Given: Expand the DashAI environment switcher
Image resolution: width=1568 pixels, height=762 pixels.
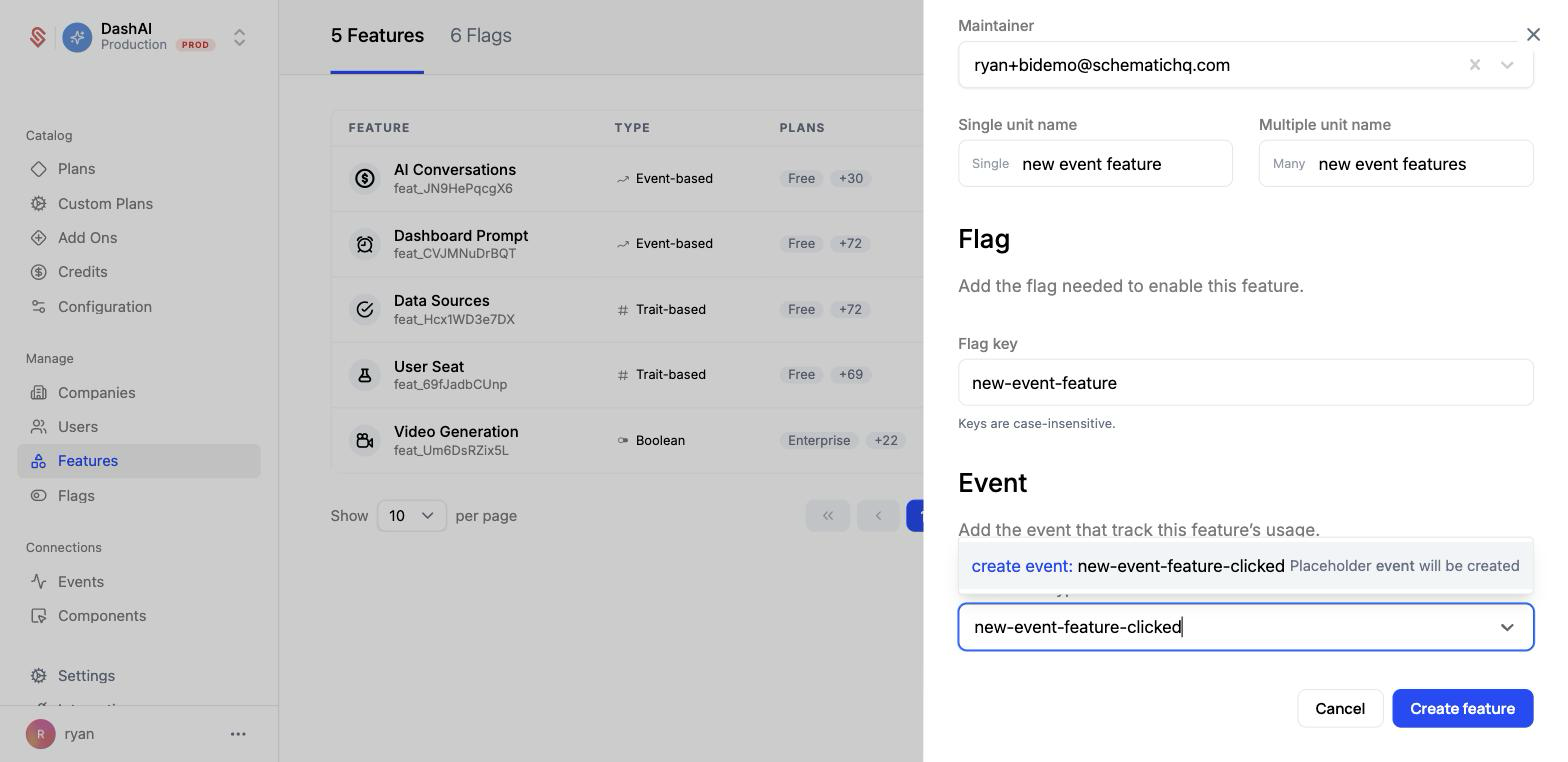Looking at the screenshot, I should (x=240, y=37).
